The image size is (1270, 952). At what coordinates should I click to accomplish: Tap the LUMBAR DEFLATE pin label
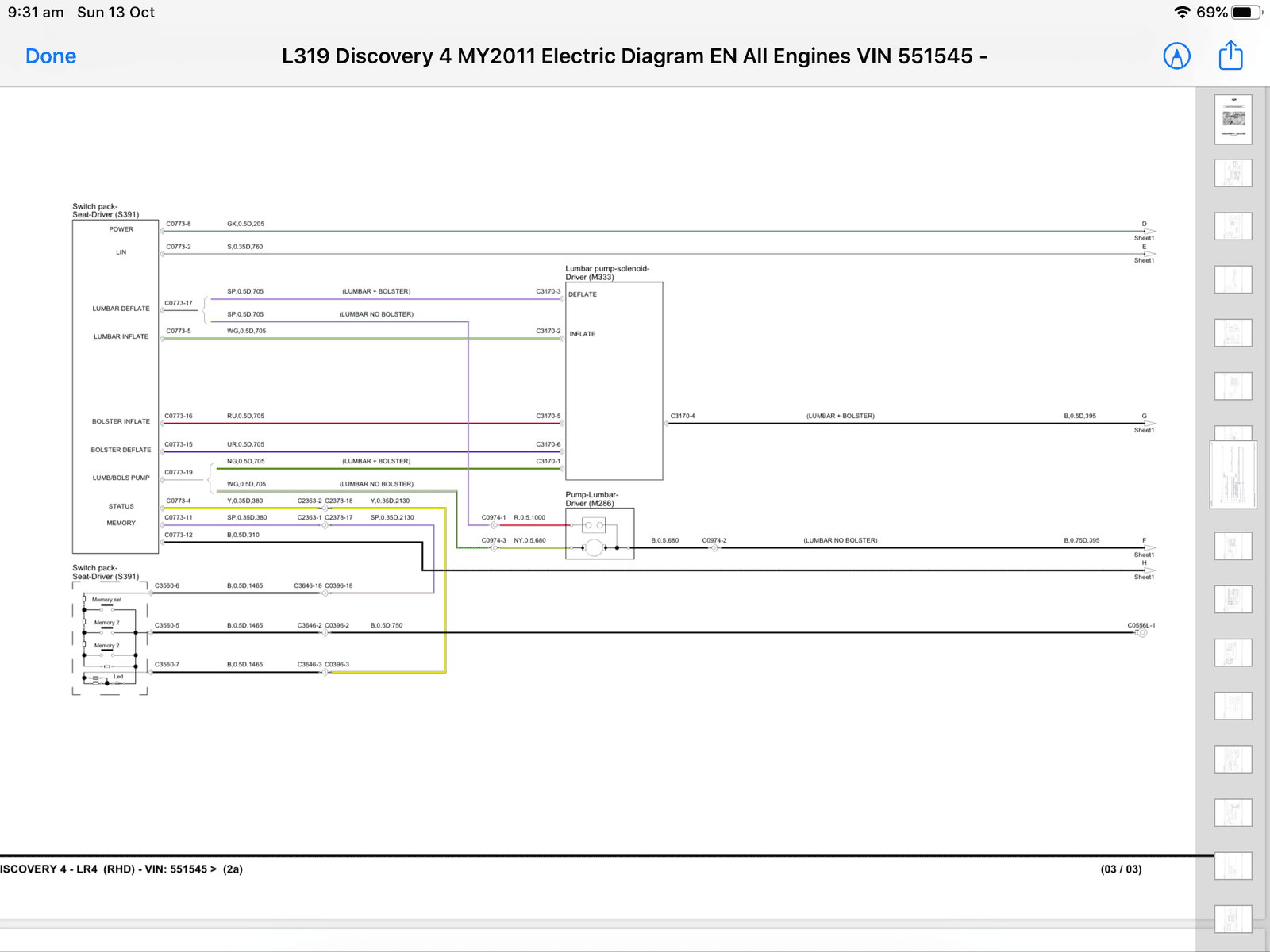121,309
